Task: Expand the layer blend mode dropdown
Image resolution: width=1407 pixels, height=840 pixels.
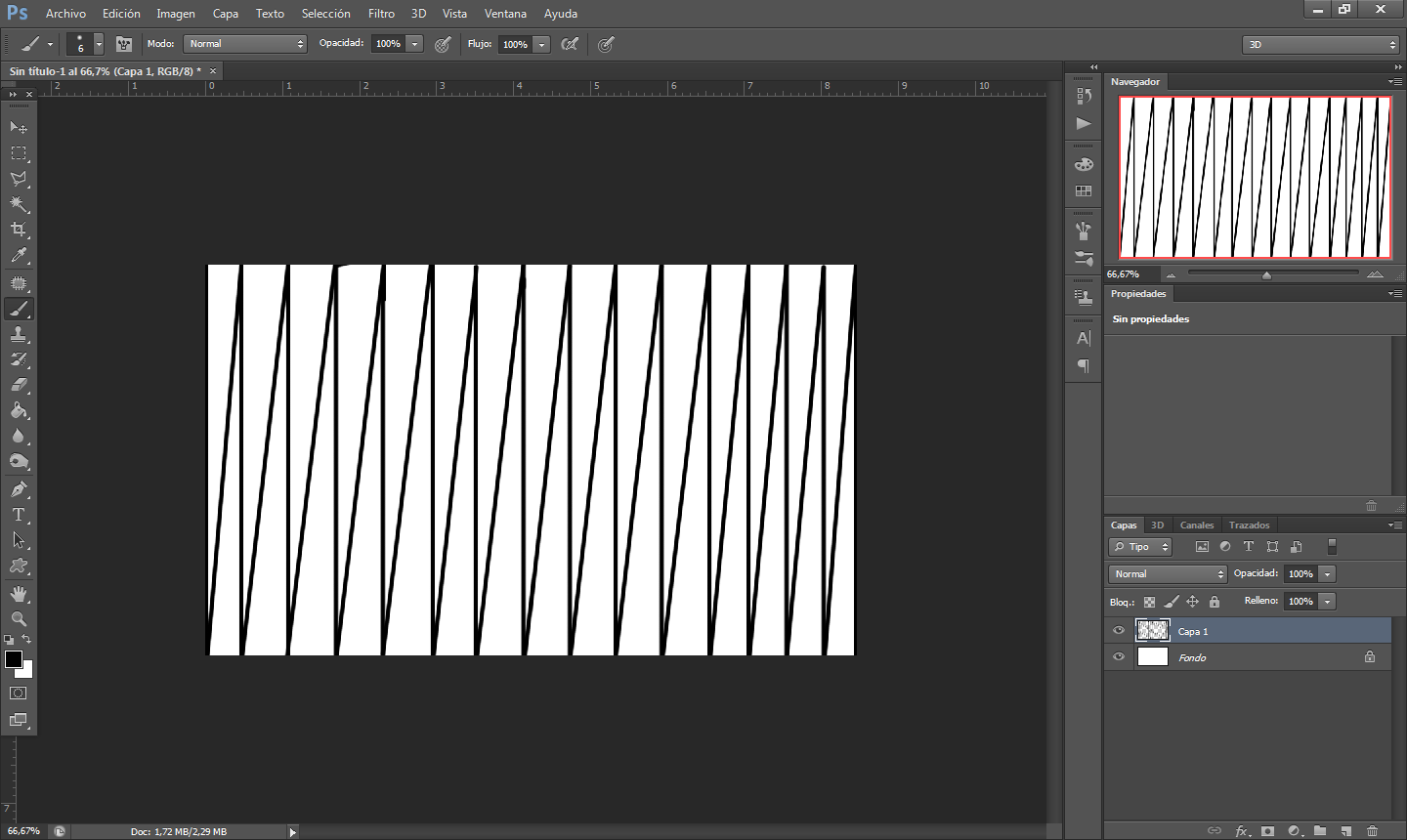Action: pyautogui.click(x=1168, y=574)
